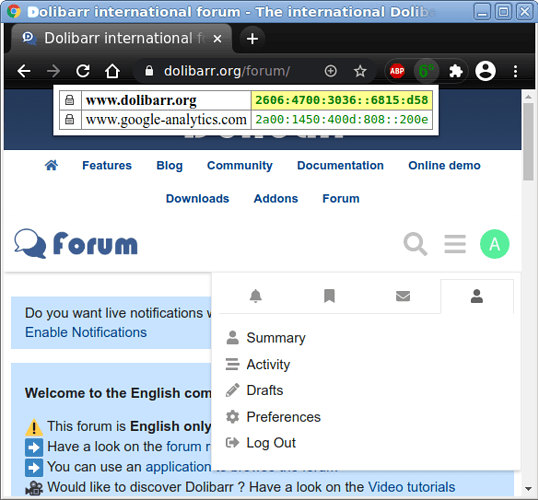Click the Chrome icon in the title bar

14,12
